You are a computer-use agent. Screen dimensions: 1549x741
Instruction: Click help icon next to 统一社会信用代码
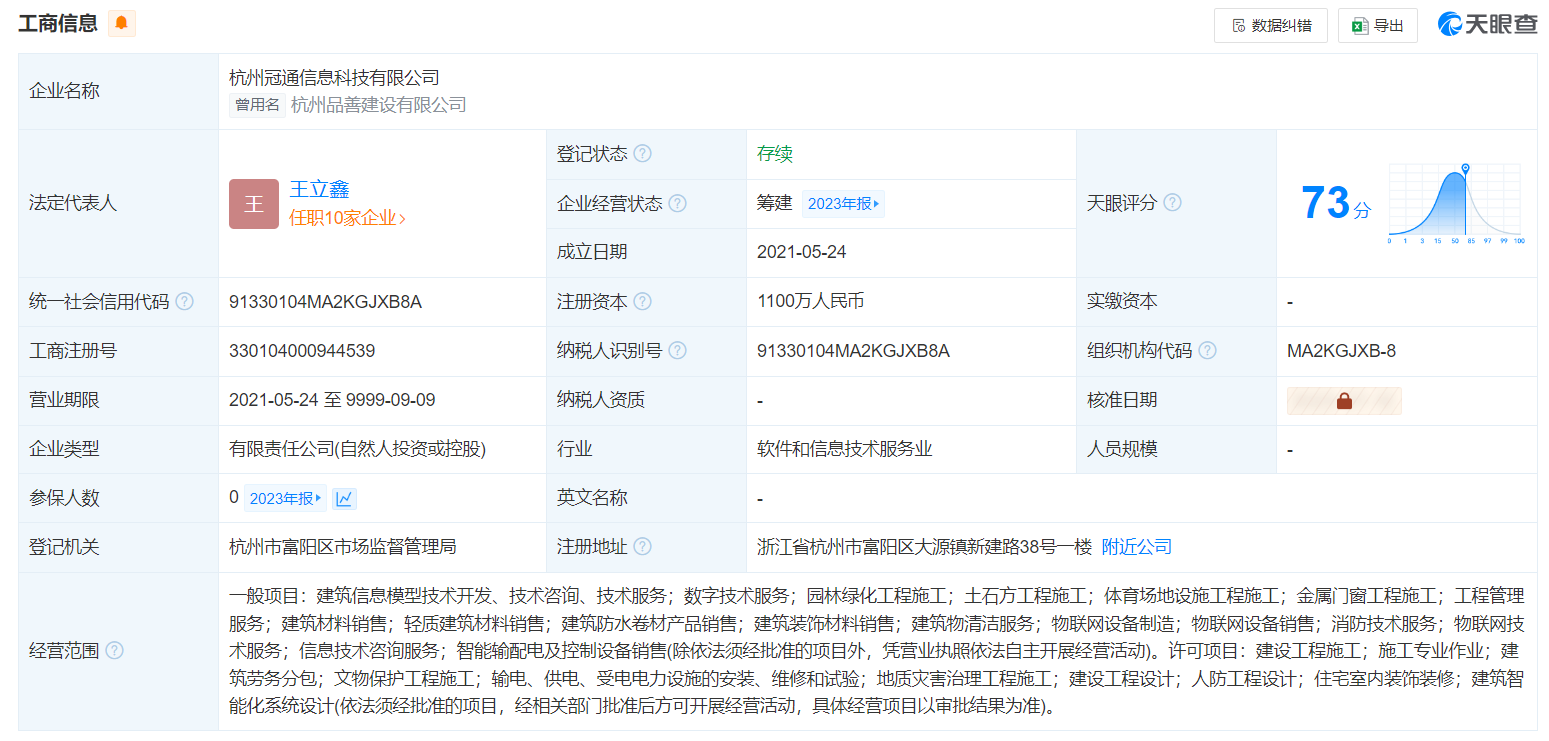coord(184,302)
